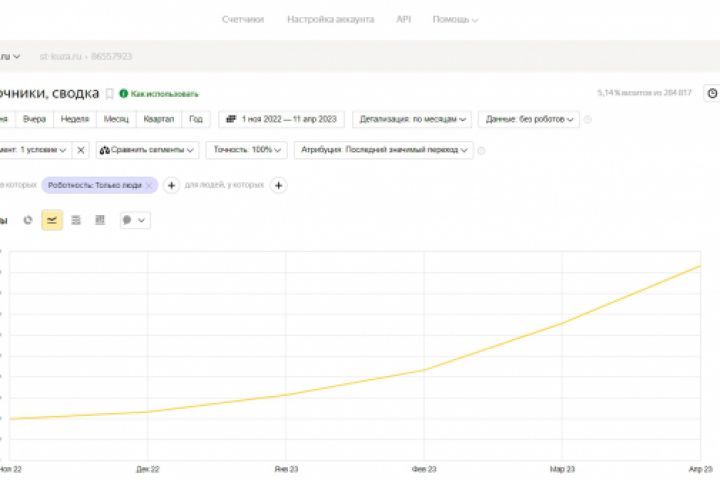Open the 'Детализация: по месяцам' dropdown
The width and height of the screenshot is (720, 480).
pyautogui.click(x=410, y=119)
